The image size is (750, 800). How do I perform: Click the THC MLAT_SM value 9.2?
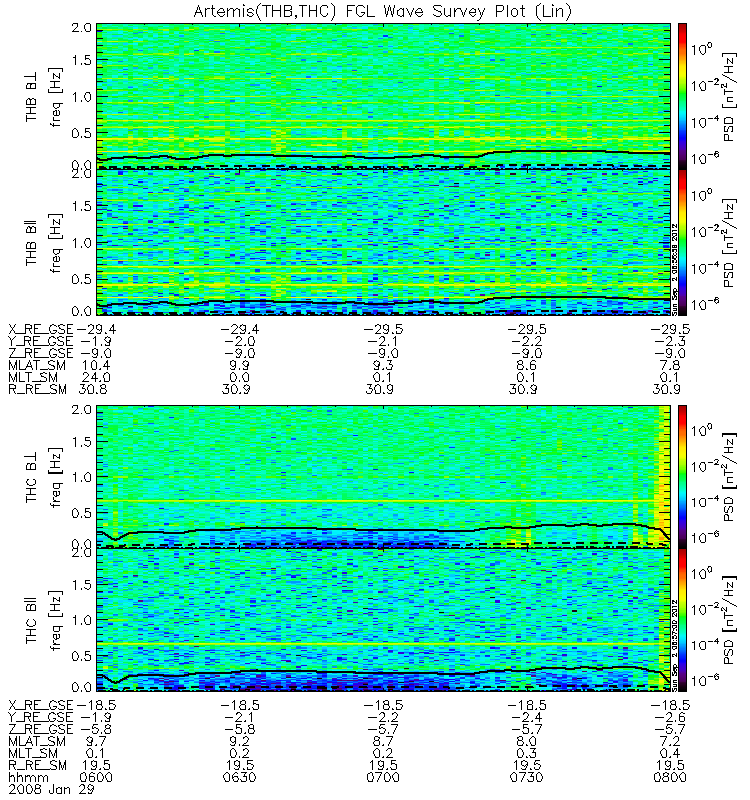click(239, 741)
